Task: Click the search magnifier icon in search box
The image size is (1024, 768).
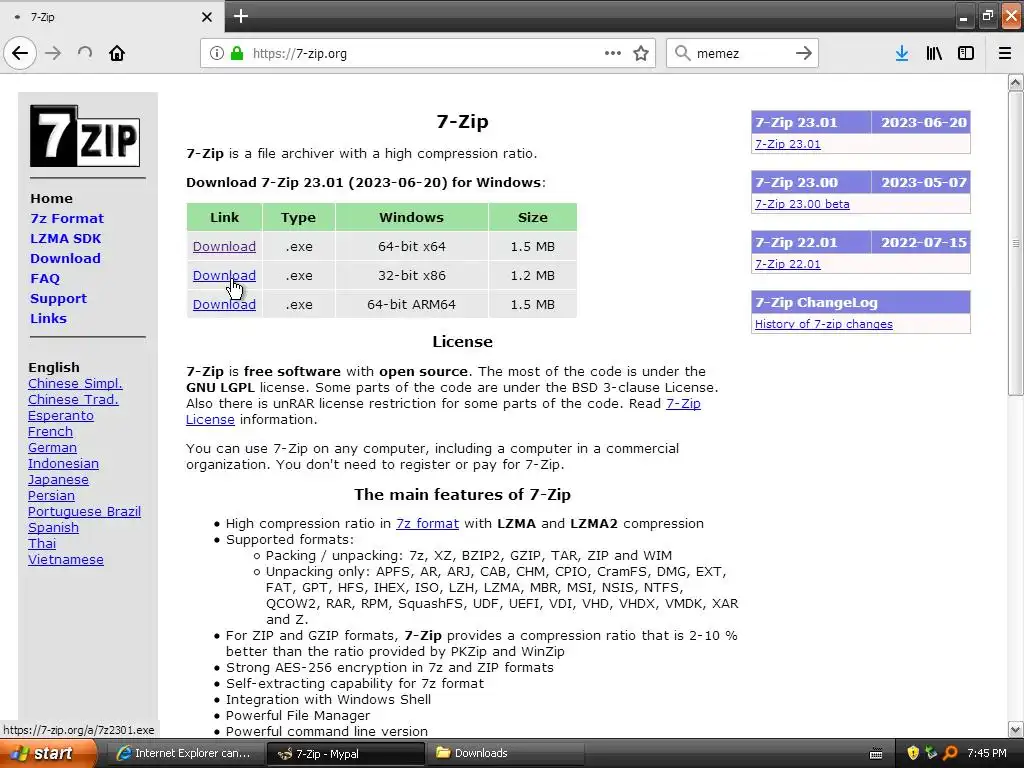Action: (682, 53)
